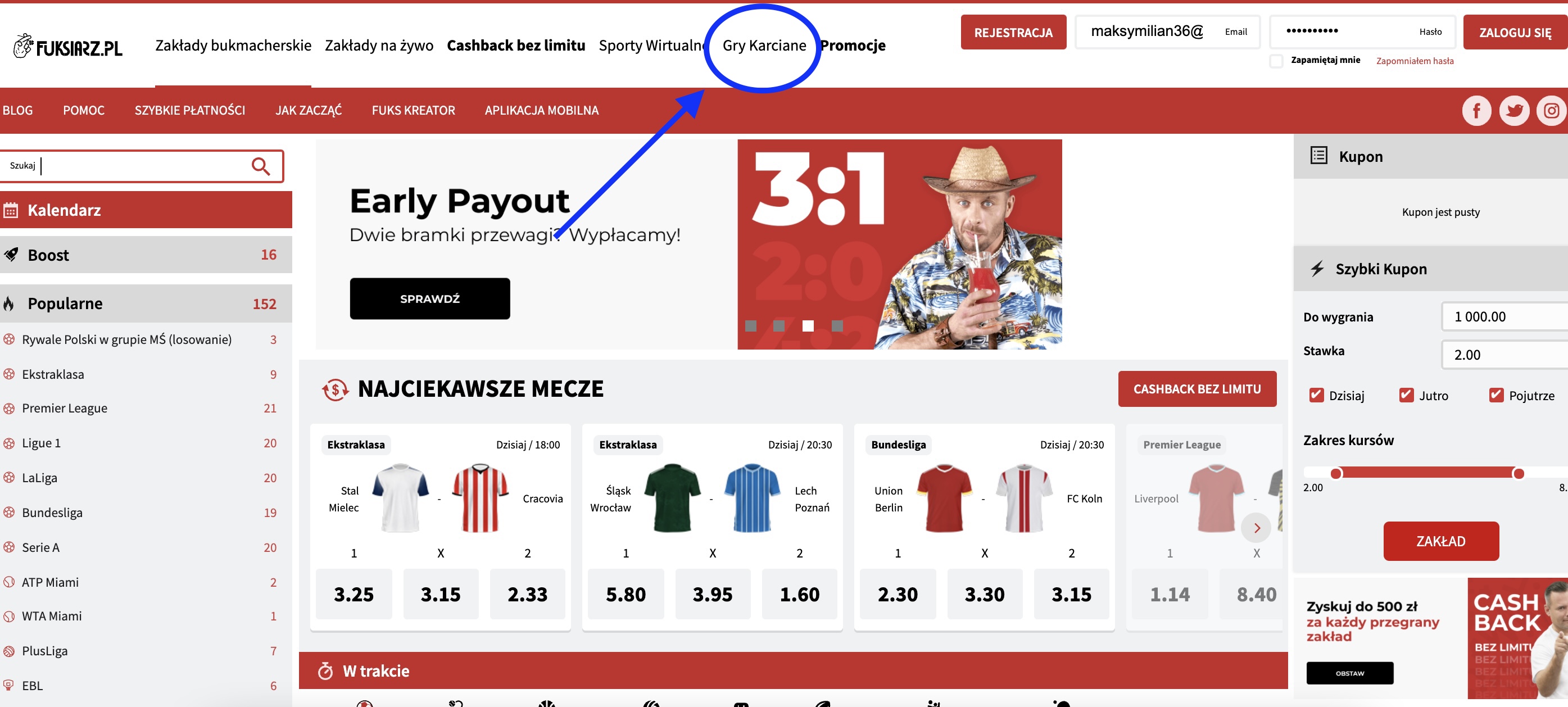This screenshot has height=707, width=1568.
Task: Tick the Zapamiętaj mnie checkbox
Action: (x=1276, y=61)
